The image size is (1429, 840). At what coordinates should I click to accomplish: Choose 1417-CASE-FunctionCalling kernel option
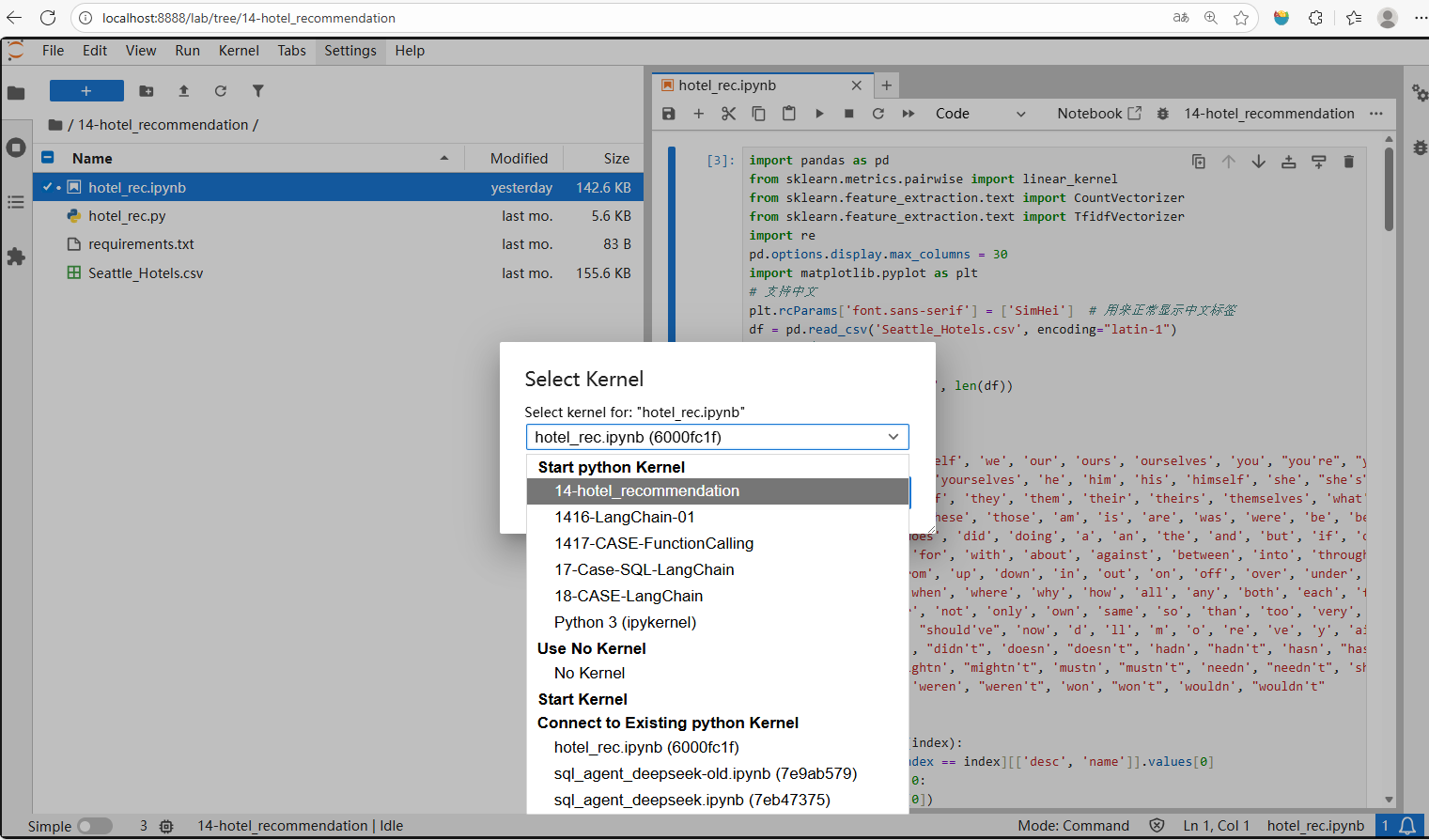click(718, 544)
